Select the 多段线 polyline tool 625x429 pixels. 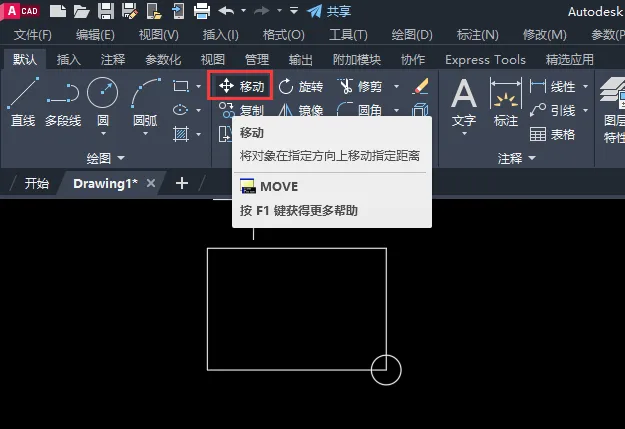[63, 101]
